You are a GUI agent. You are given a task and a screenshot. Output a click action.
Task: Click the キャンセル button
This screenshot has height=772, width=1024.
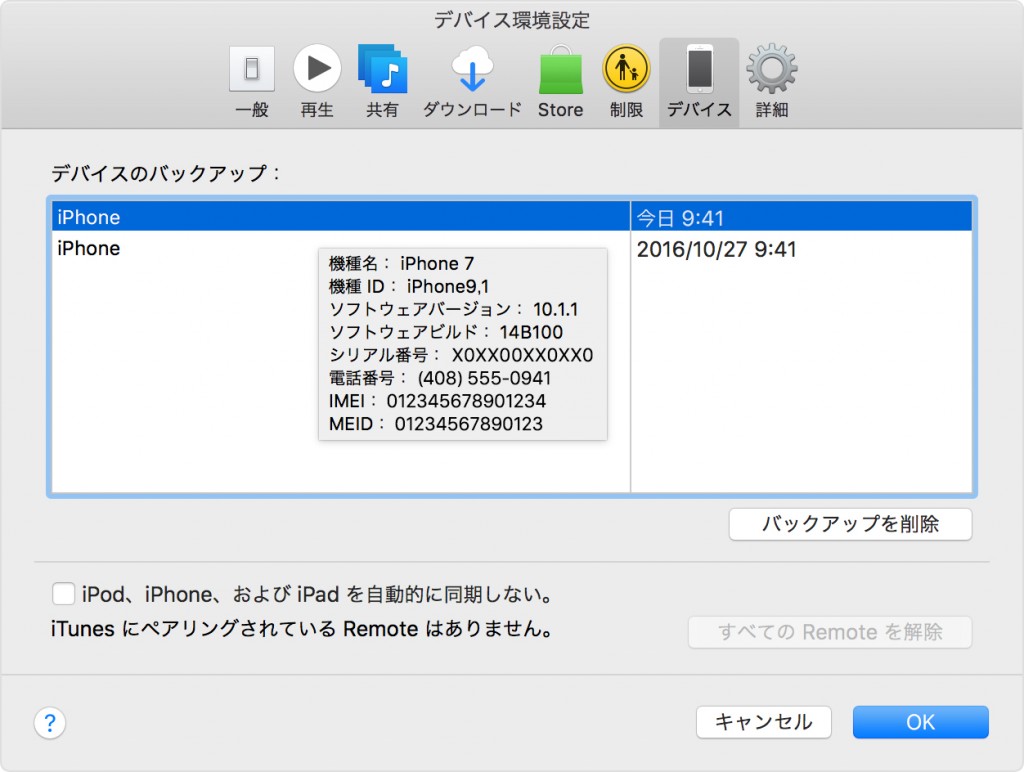(x=763, y=722)
